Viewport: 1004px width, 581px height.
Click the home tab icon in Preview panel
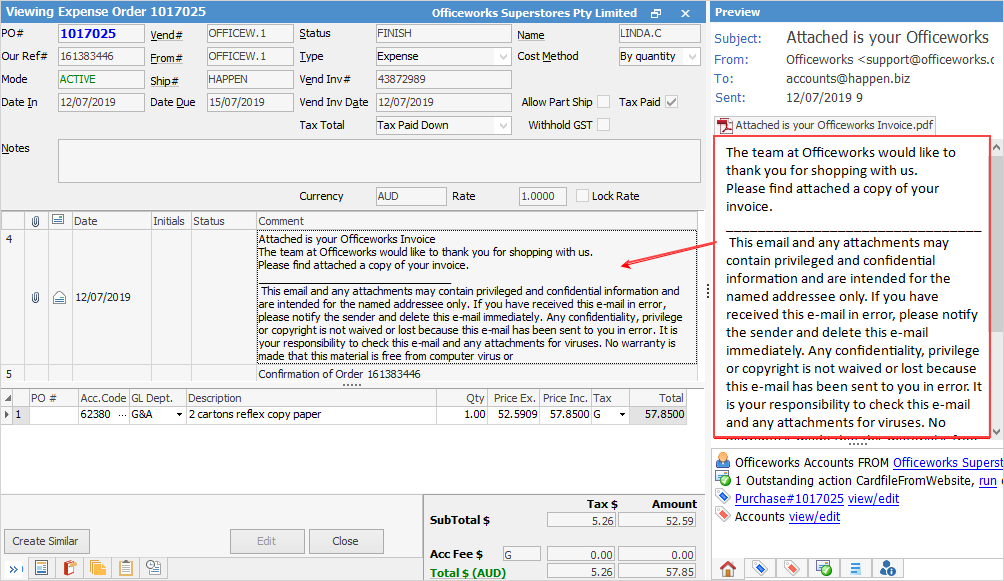click(727, 569)
